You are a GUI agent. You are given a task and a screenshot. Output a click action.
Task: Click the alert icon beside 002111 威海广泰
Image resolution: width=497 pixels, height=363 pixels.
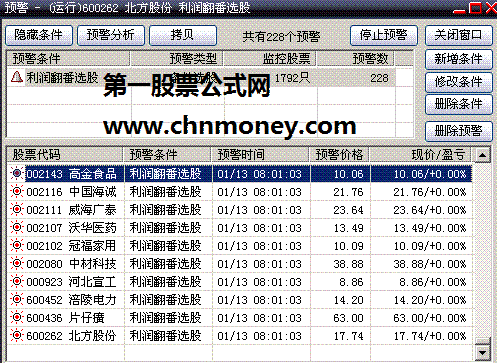17,209
